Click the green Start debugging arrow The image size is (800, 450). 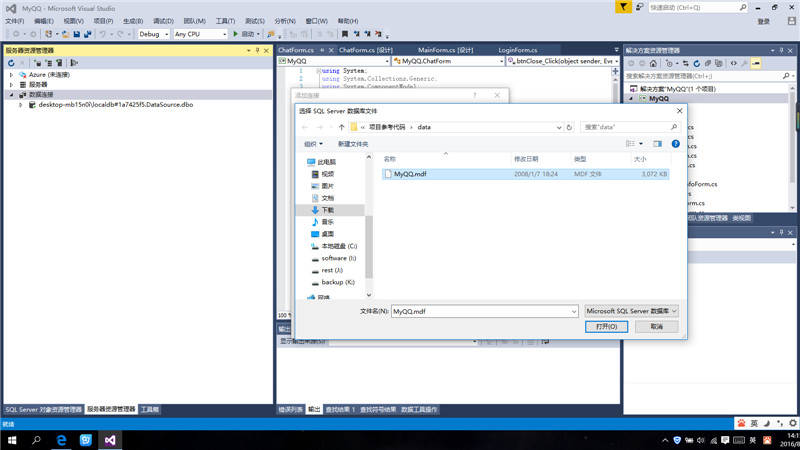point(236,34)
